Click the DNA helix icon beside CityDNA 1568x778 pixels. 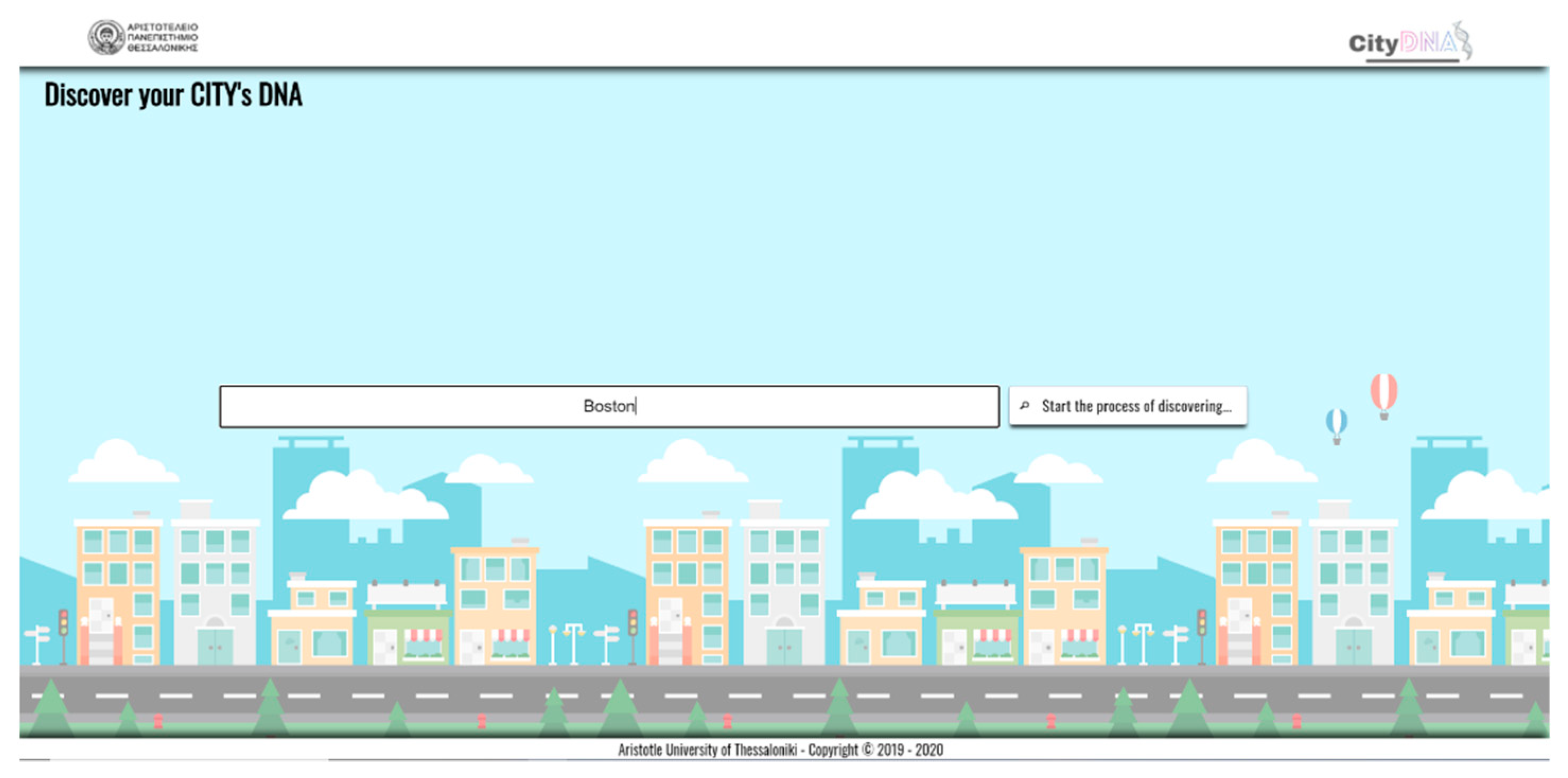tap(1464, 40)
